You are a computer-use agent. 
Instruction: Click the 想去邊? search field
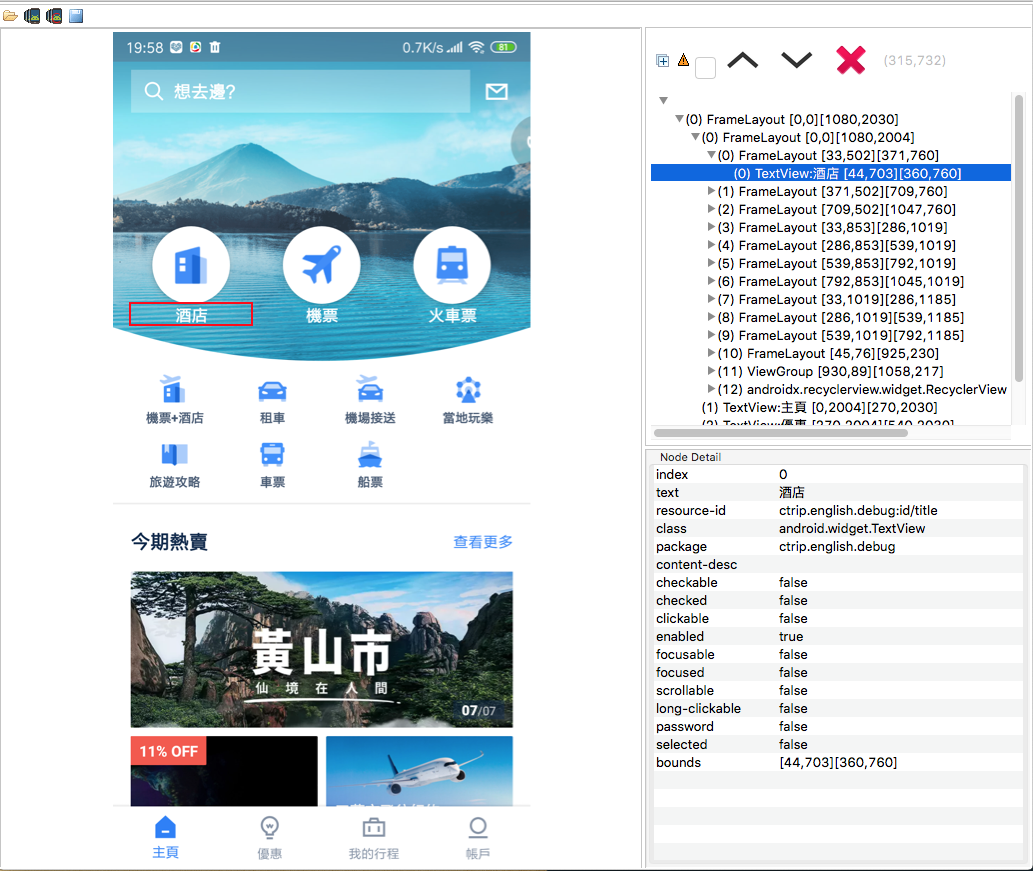click(300, 91)
